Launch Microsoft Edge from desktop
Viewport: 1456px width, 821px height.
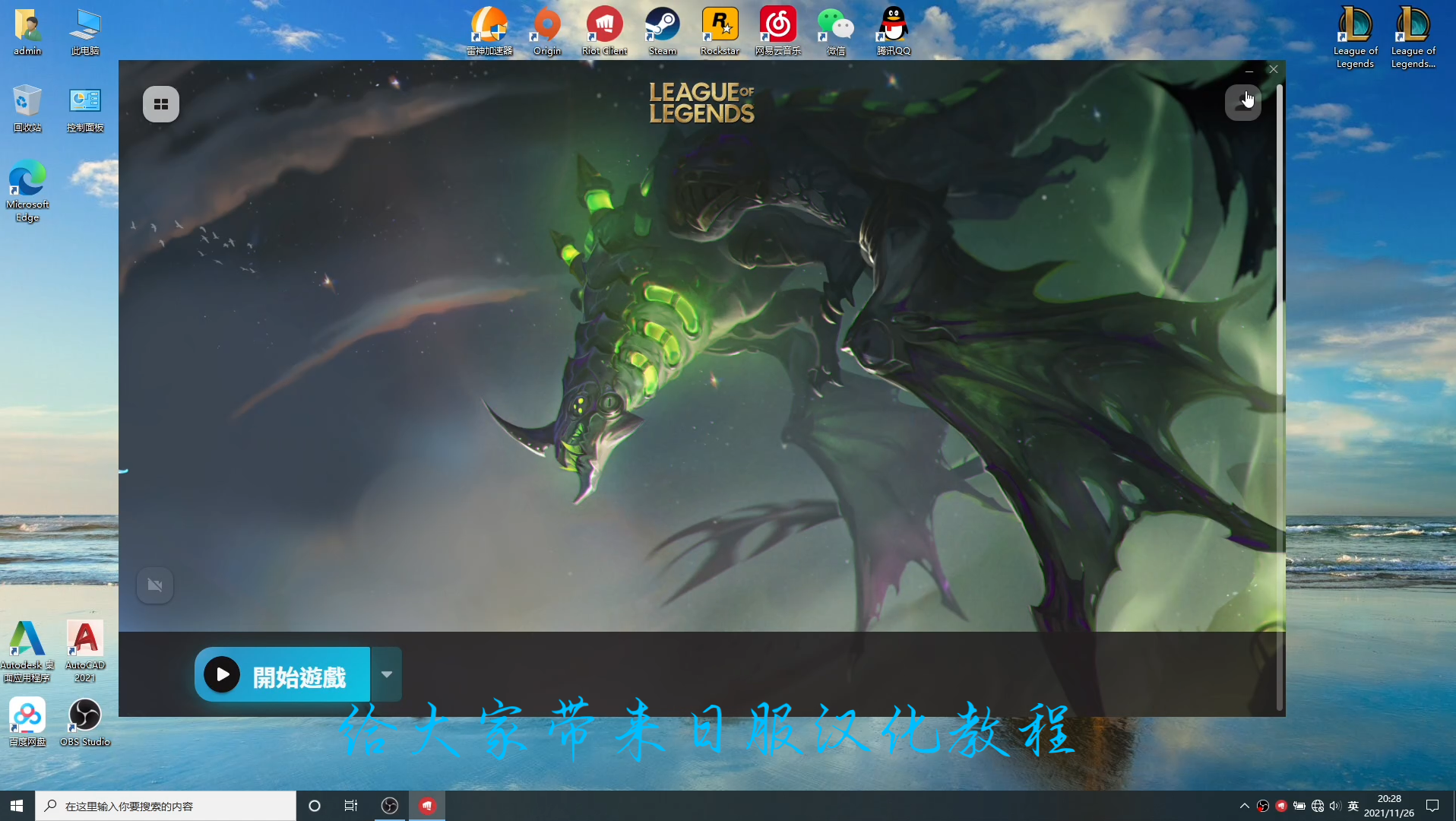[x=27, y=191]
